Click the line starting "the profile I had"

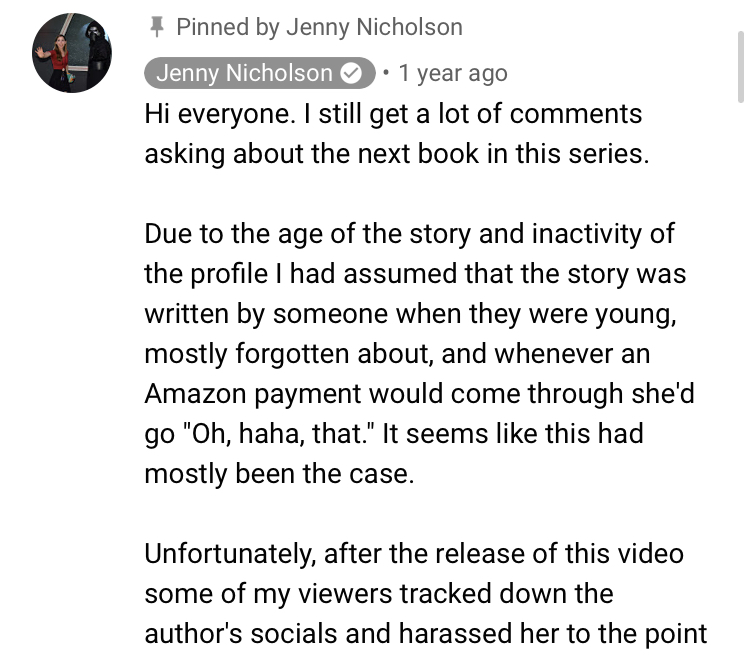[415, 274]
